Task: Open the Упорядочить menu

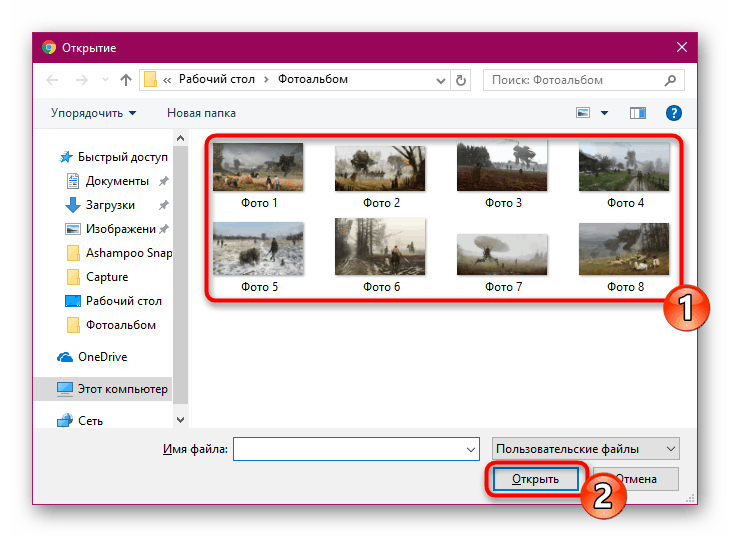Action: [x=93, y=113]
